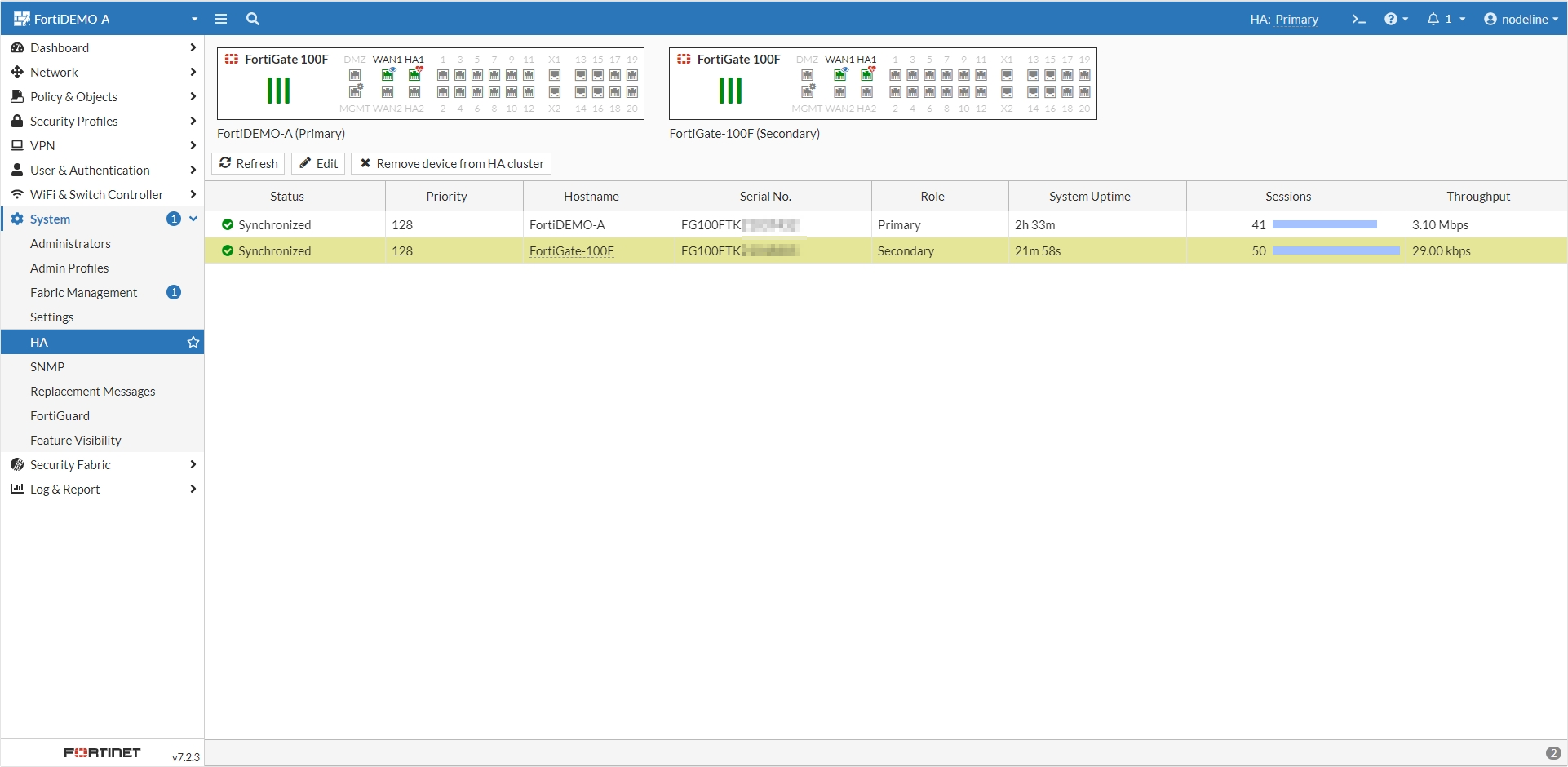Expand the VPN menu chevron

tap(193, 145)
